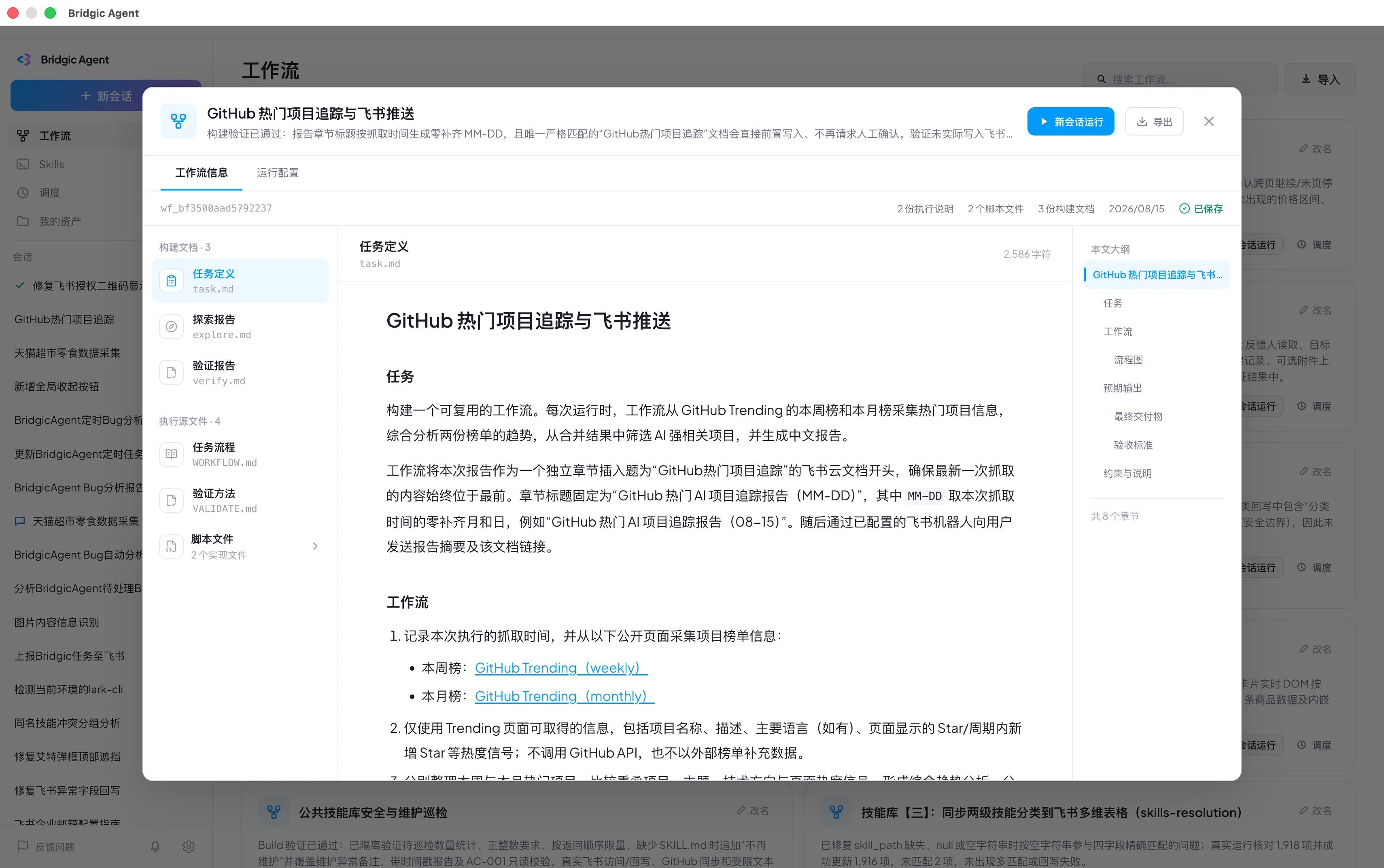1384x868 pixels.
Task: Click the 搜索工作流 search field
Action: click(x=1180, y=79)
